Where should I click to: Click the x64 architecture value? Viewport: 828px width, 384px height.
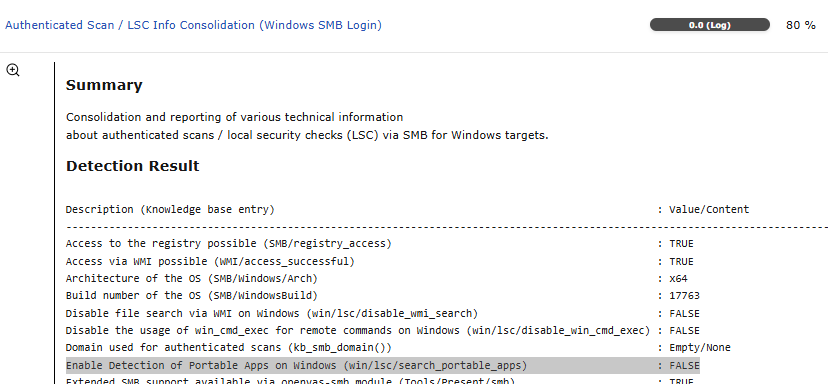pos(678,278)
